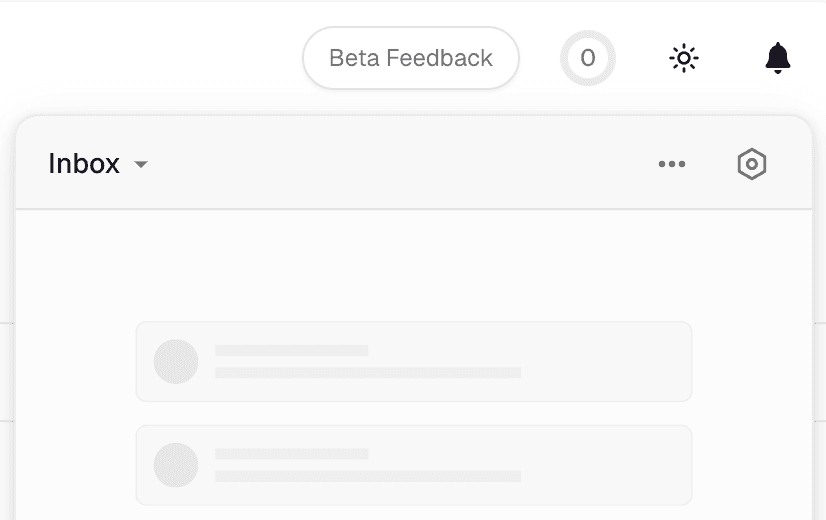The width and height of the screenshot is (826, 520).
Task: Click the long text line in second card
Action: click(368, 477)
